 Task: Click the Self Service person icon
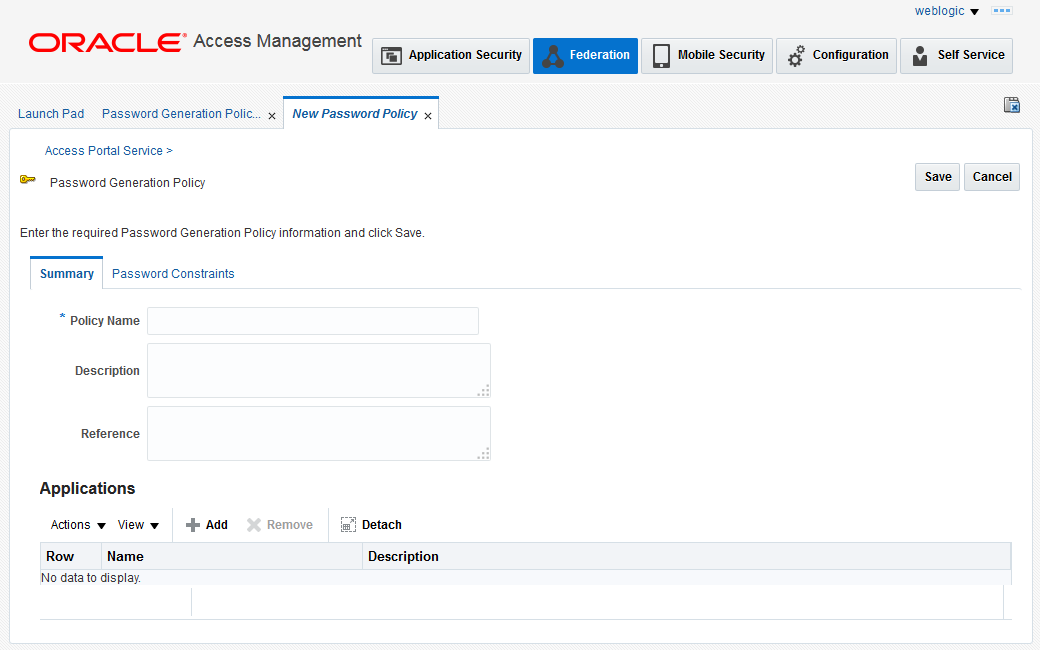pos(920,56)
